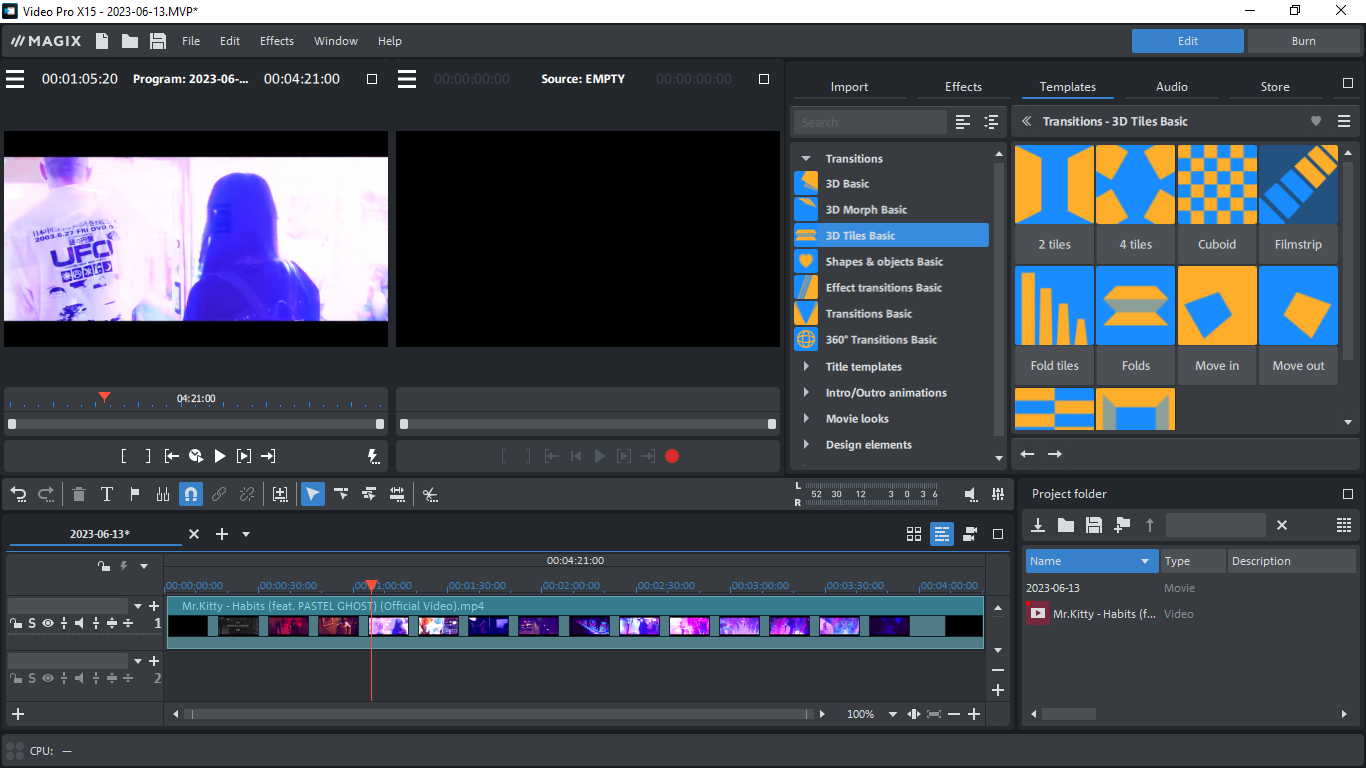The height and width of the screenshot is (768, 1366).
Task: Toggle the magnet snapping button
Action: point(190,494)
